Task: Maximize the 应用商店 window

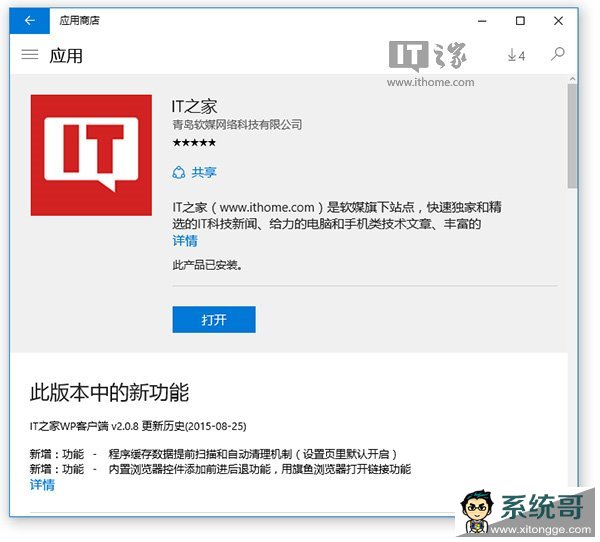Action: click(x=520, y=21)
